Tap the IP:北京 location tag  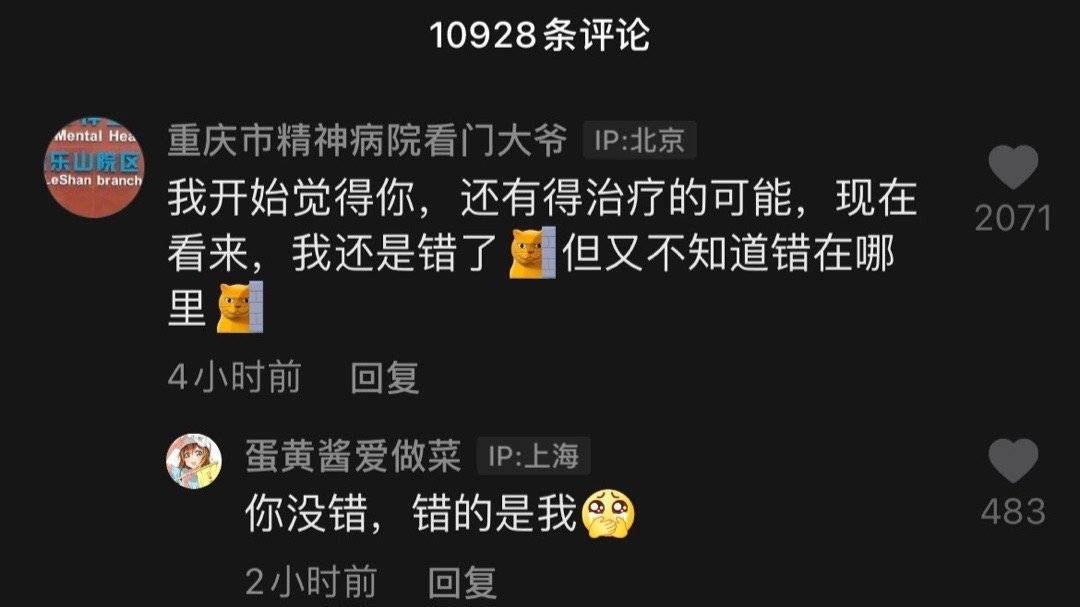point(639,140)
